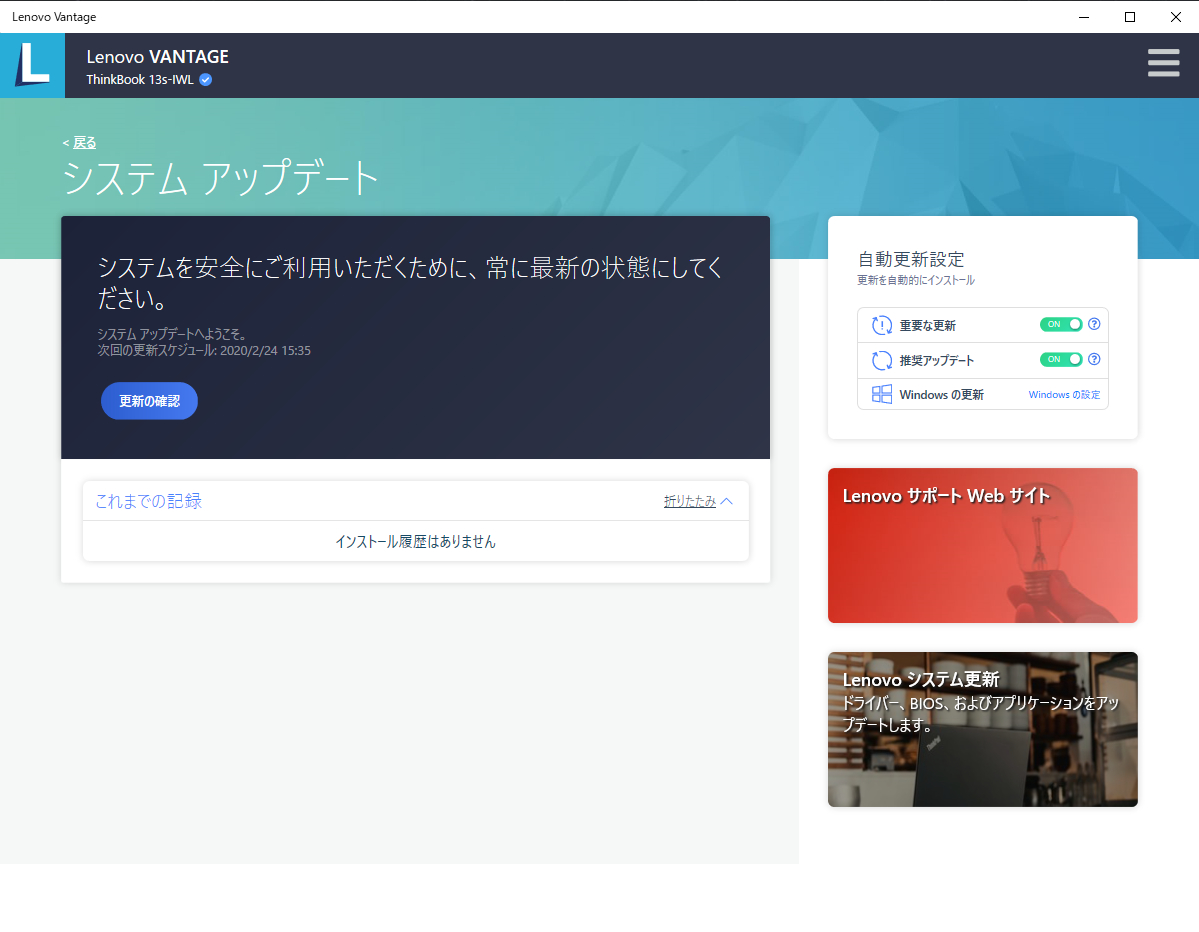Click the これまでの記録 heading

click(x=148, y=501)
